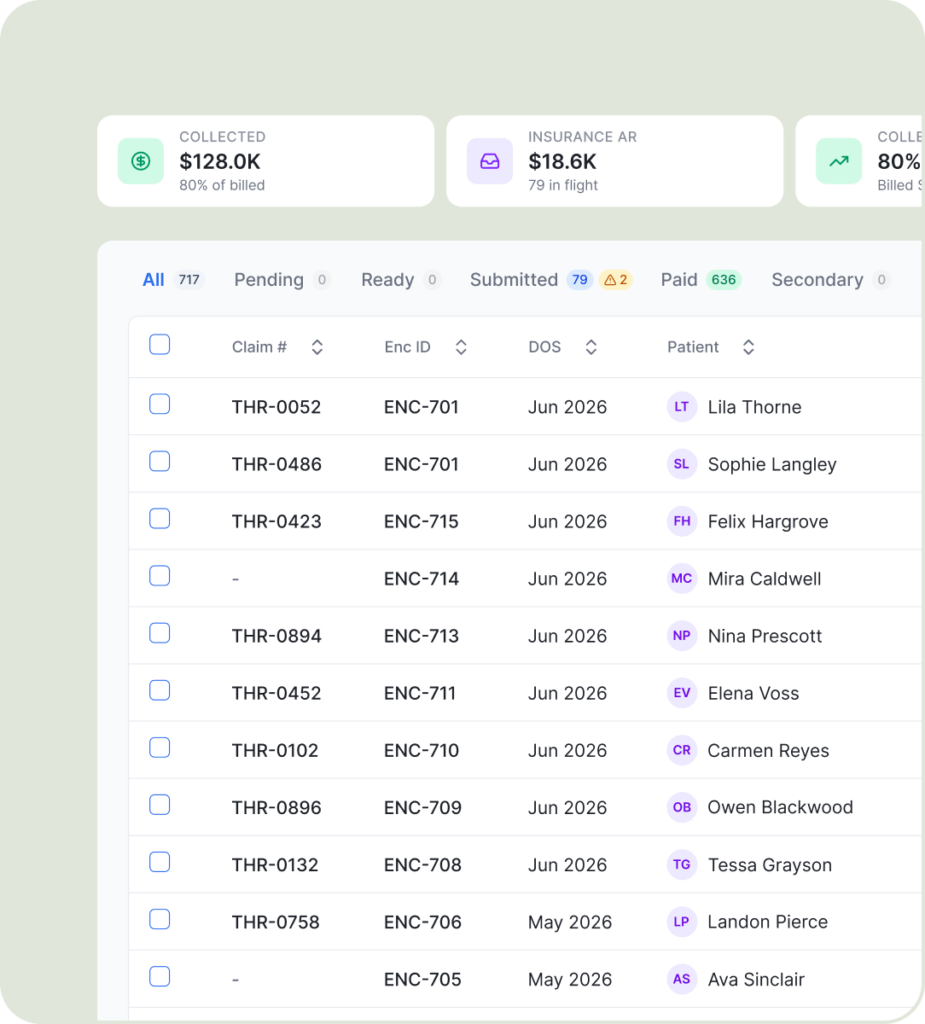The width and height of the screenshot is (925, 1024).
Task: Click the orange warning badge on Submitted
Action: pos(616,280)
